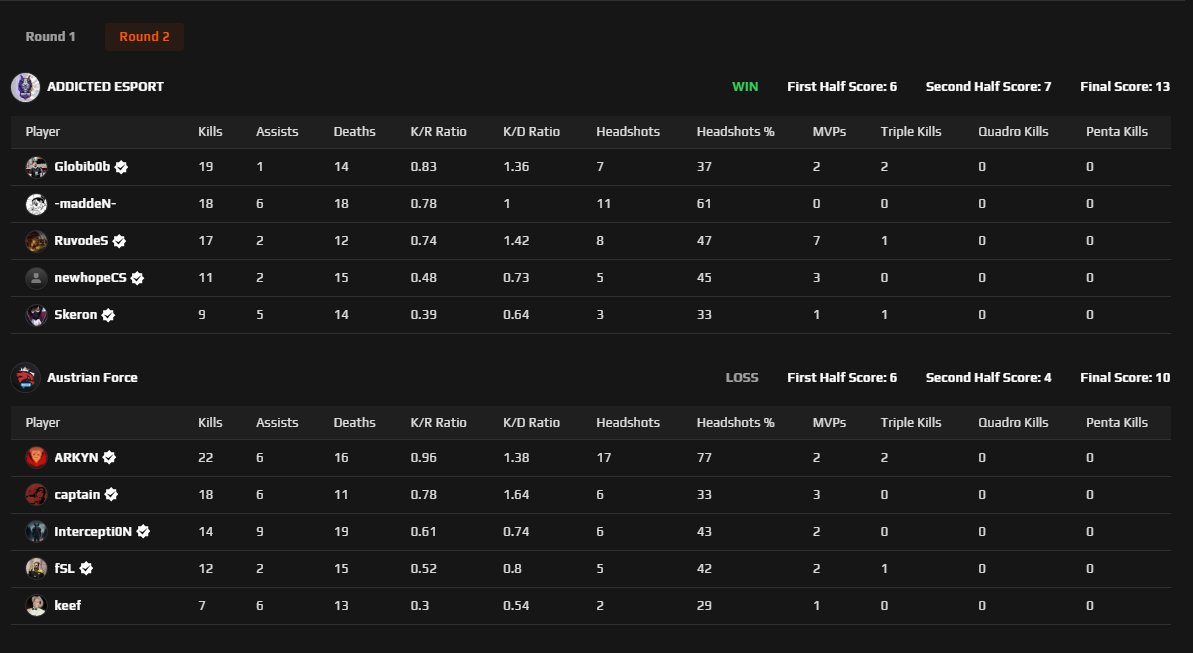Open keef player profile
1193x653 pixels.
pyautogui.click(x=68, y=605)
